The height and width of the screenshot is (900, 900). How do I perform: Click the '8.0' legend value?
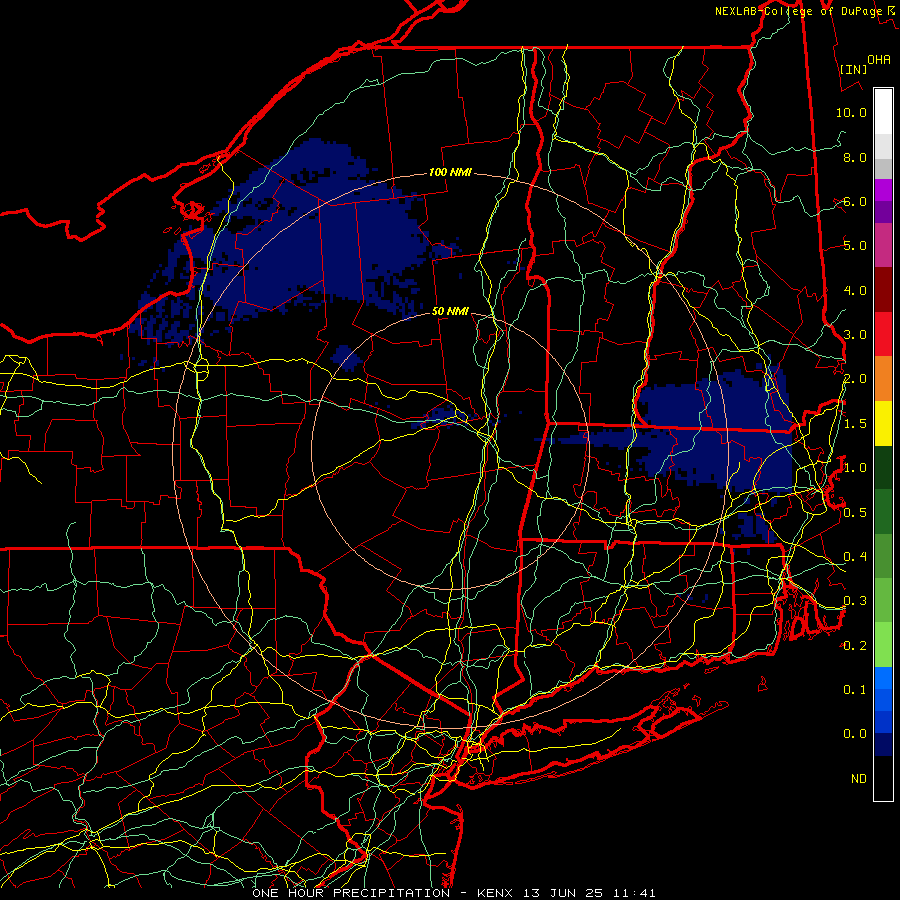tap(855, 157)
